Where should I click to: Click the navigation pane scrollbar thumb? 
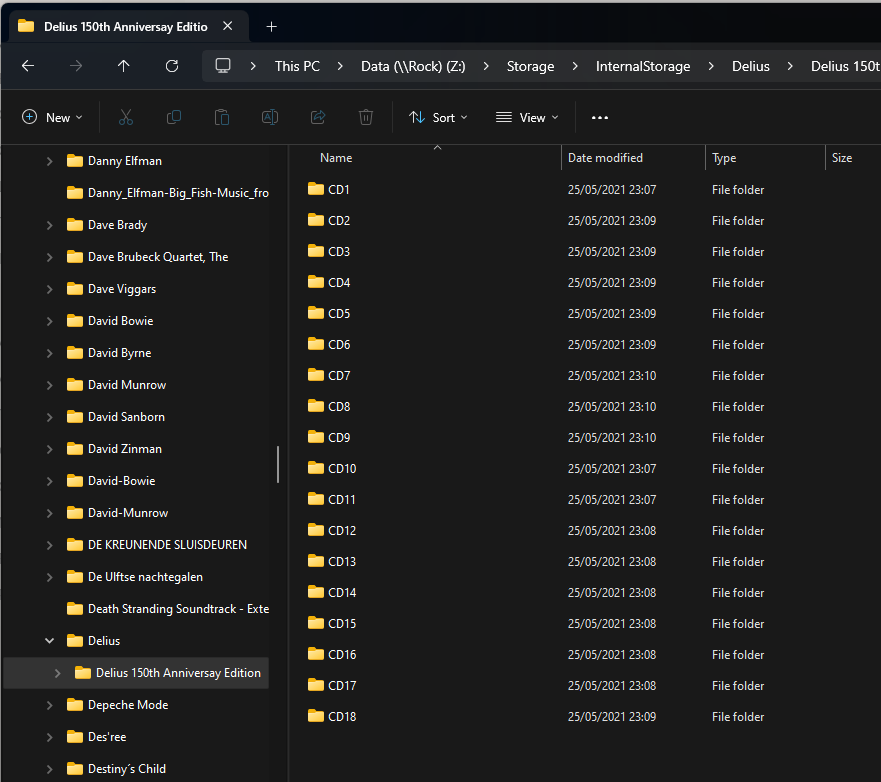click(278, 464)
